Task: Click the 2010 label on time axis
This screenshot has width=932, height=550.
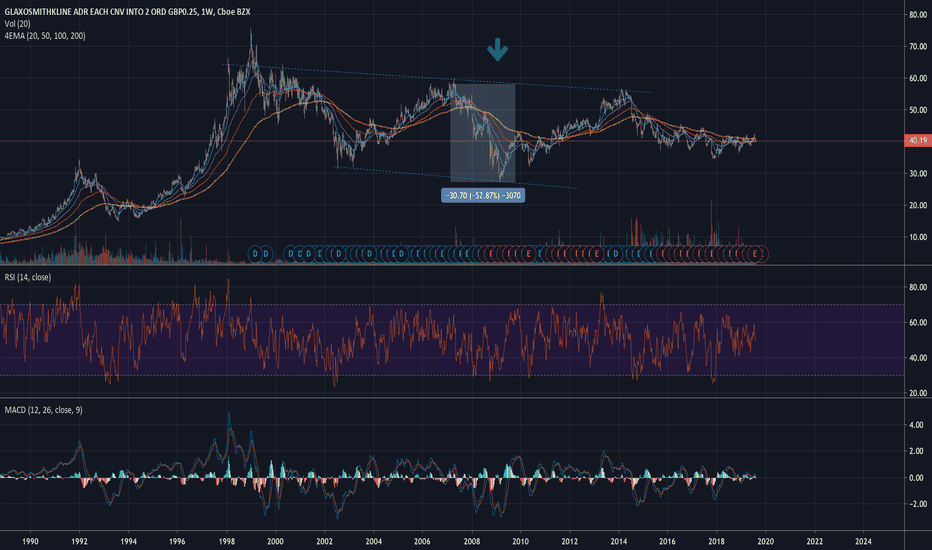Action: 521,541
